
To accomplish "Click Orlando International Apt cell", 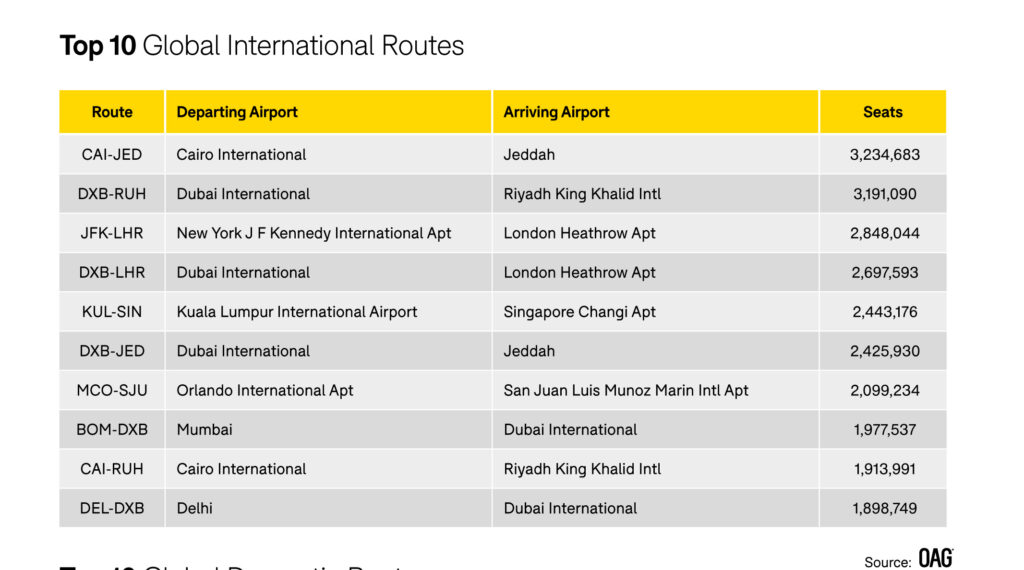I will click(x=265, y=390).
